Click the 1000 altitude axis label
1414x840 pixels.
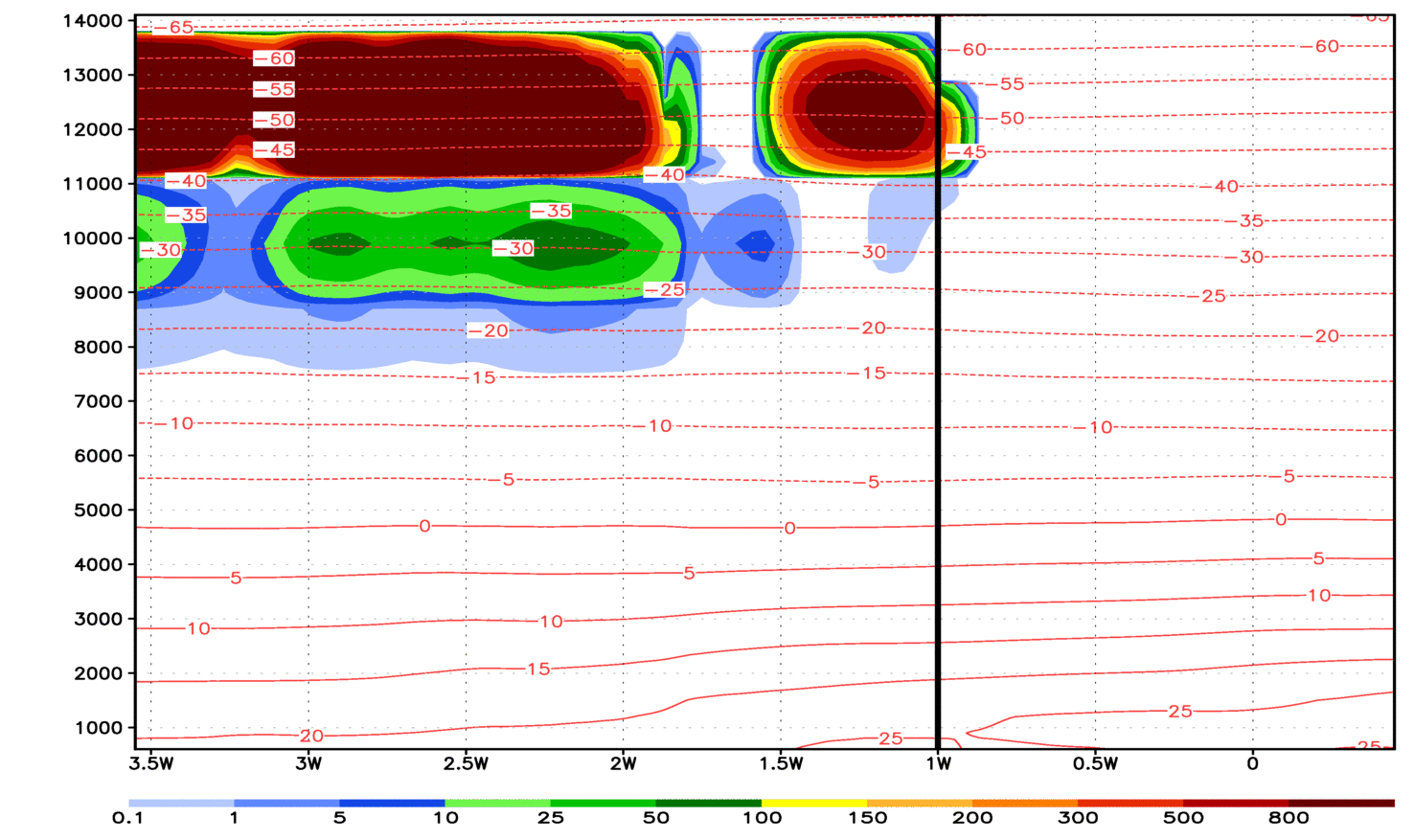coord(98,728)
